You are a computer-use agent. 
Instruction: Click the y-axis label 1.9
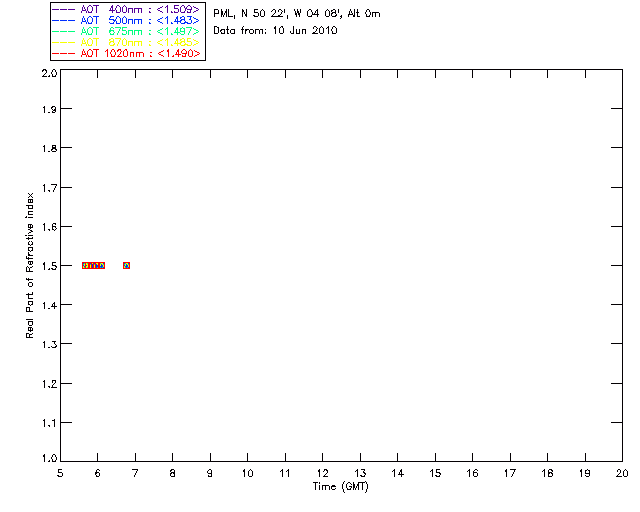[x=49, y=109]
